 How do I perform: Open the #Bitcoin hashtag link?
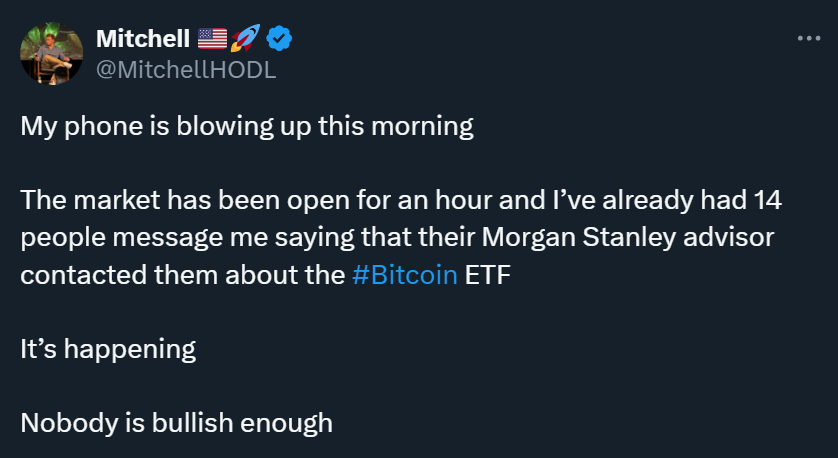tap(405, 276)
